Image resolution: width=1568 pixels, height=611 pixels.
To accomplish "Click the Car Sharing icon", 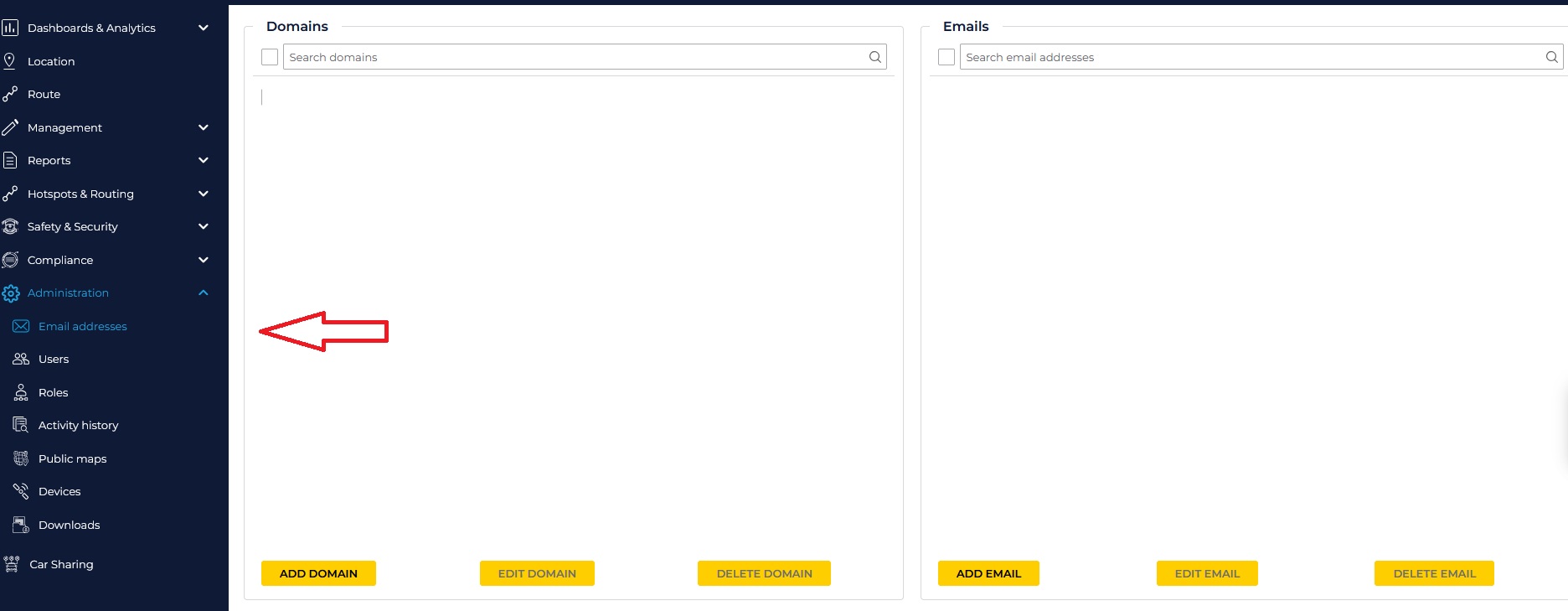I will [12, 564].
